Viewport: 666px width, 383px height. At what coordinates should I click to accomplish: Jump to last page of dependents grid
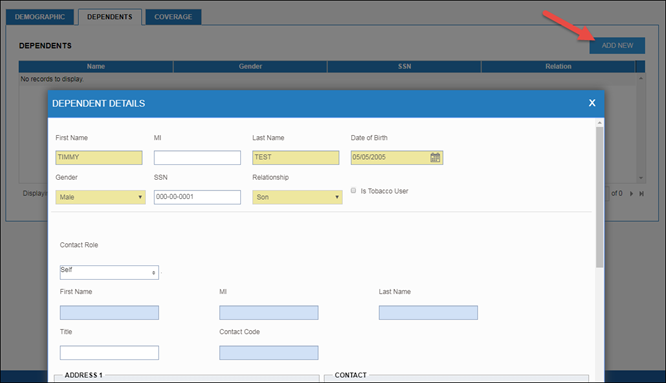click(641, 194)
